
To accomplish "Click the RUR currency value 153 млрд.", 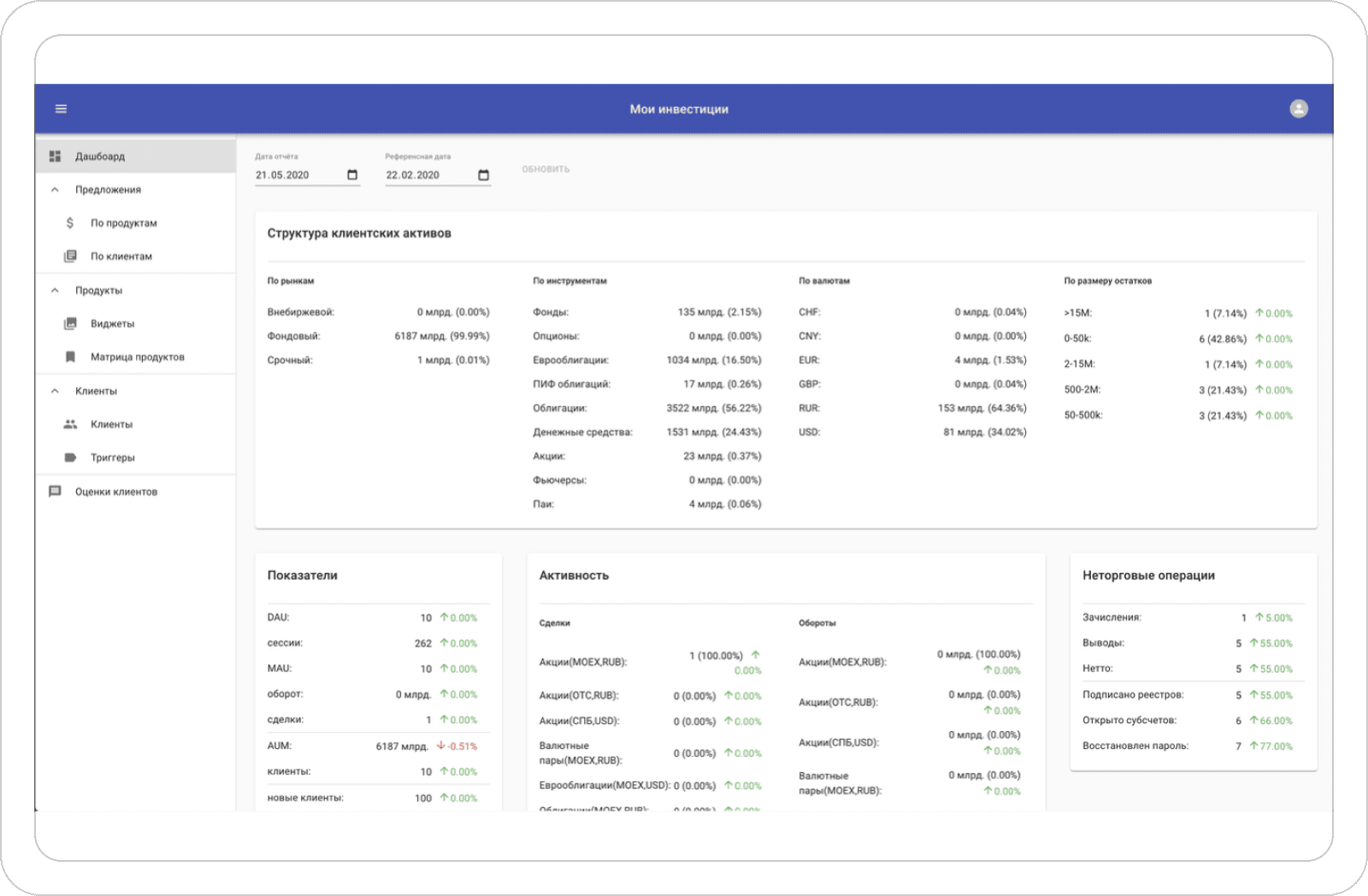I will point(982,408).
